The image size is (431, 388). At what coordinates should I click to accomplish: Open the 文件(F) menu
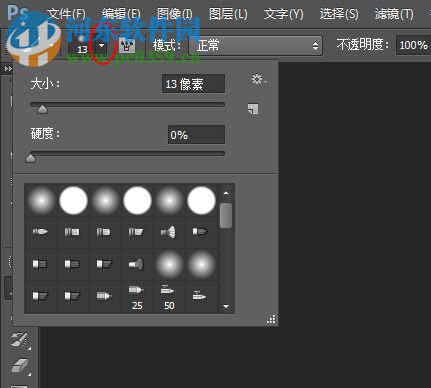(x=67, y=14)
